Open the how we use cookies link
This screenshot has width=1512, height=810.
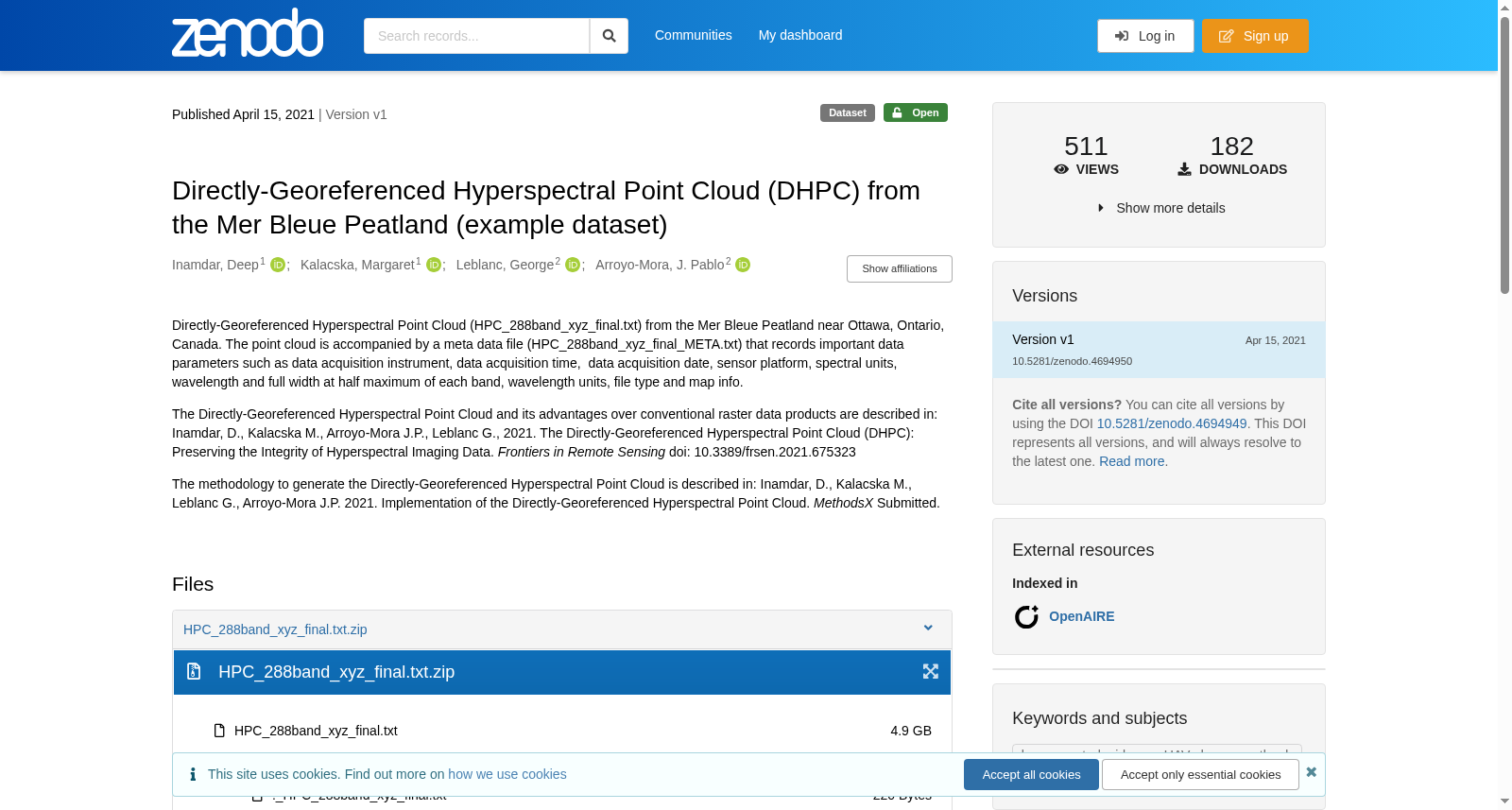507,774
